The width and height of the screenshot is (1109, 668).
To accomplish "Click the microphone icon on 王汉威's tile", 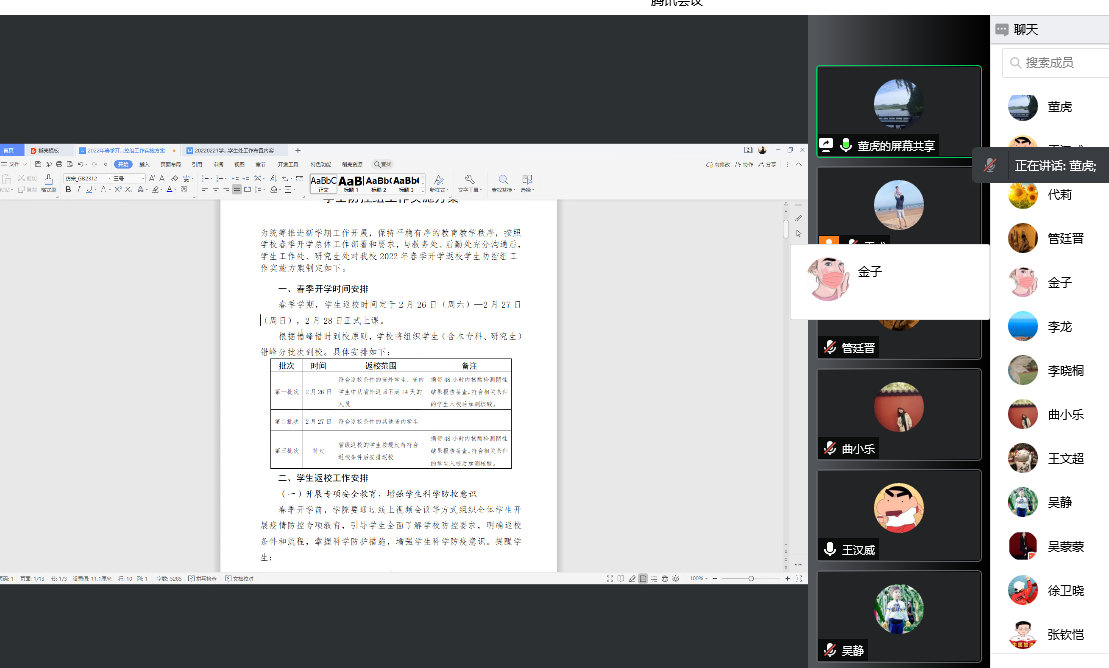I will (829, 549).
